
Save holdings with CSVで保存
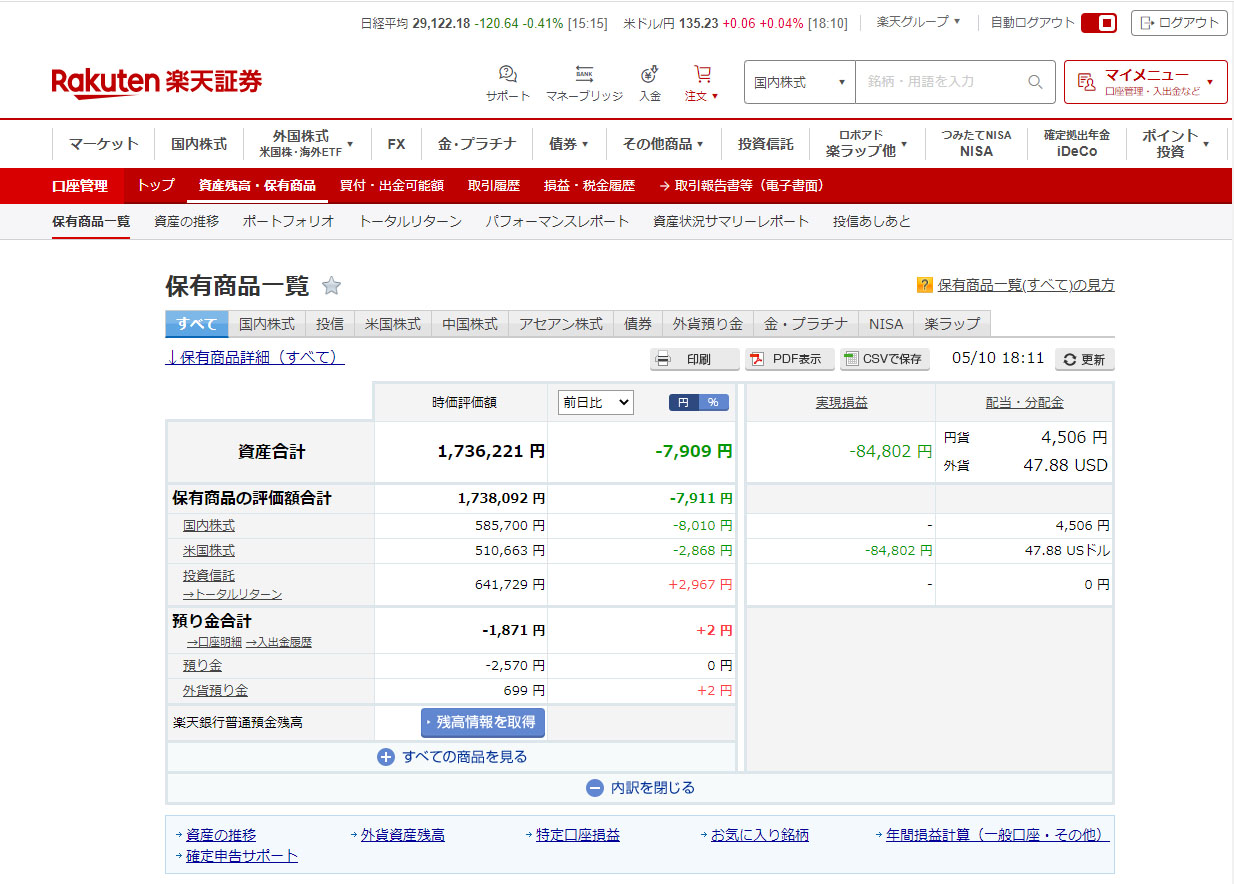[885, 359]
